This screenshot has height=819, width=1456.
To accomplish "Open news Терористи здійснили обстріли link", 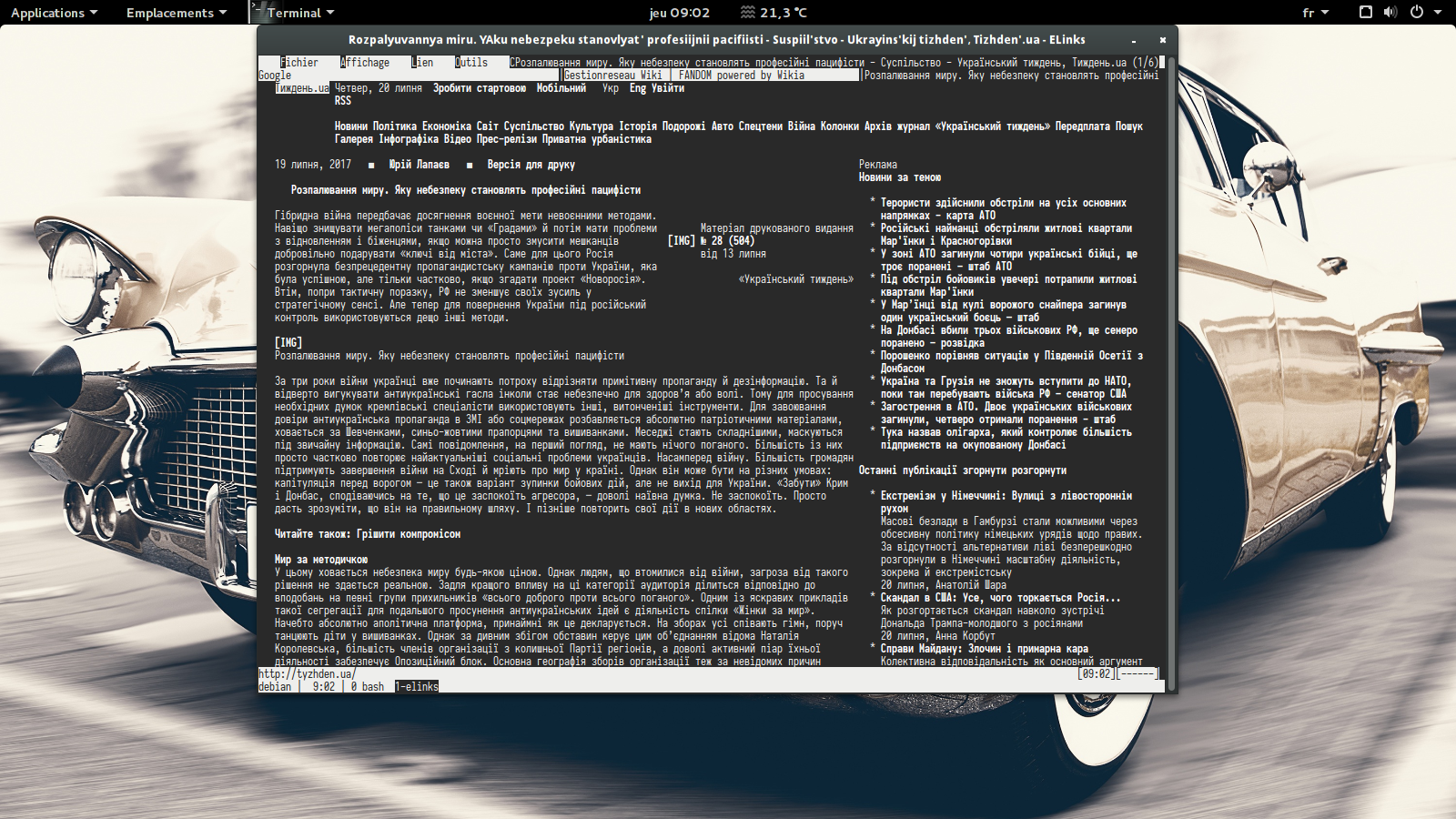I will [x=1004, y=209].
